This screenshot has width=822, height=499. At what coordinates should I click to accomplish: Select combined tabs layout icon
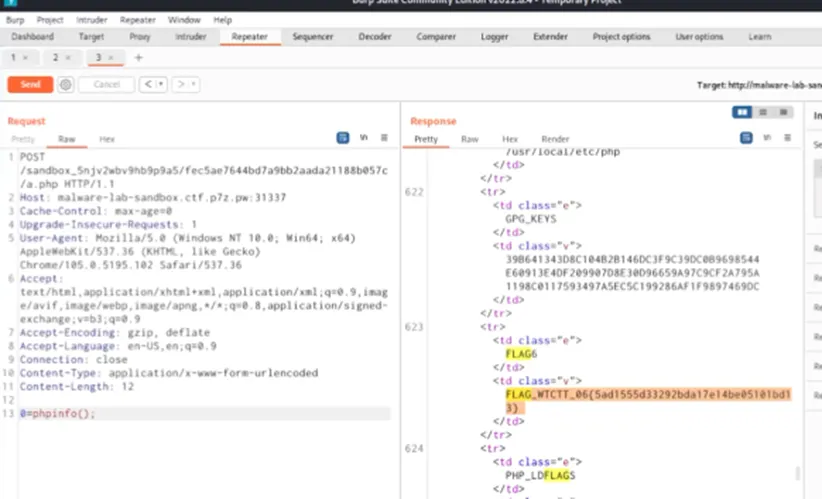click(784, 112)
